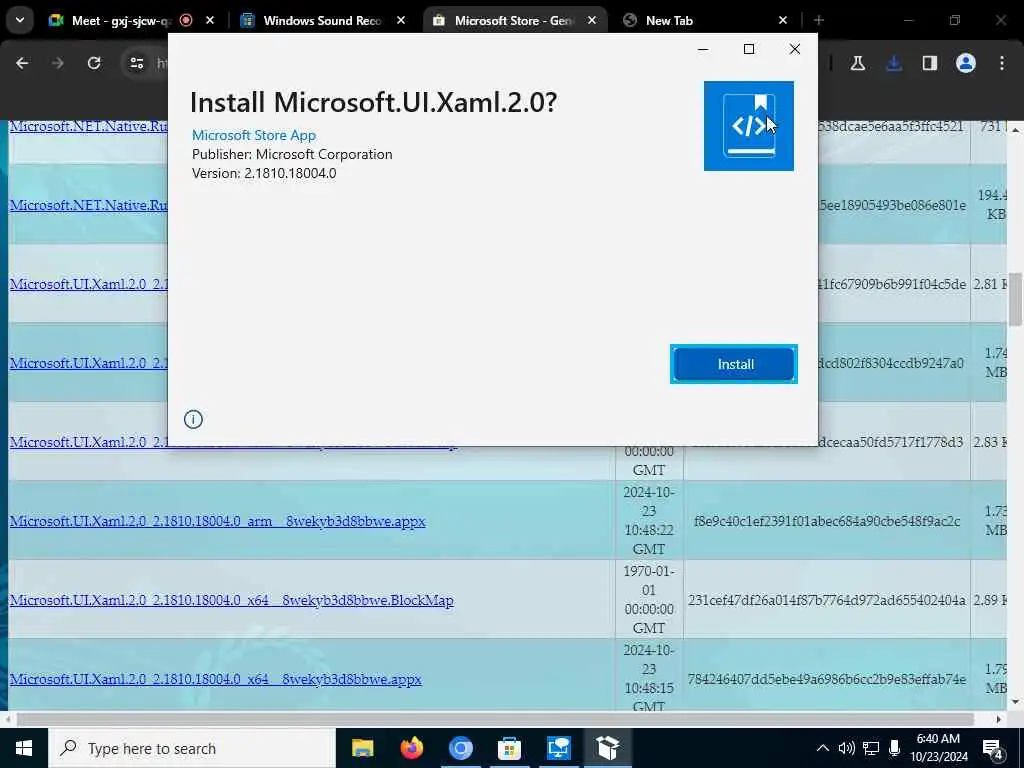The width and height of the screenshot is (1024, 768).
Task: Open Chrome downloads icon
Action: [894, 63]
